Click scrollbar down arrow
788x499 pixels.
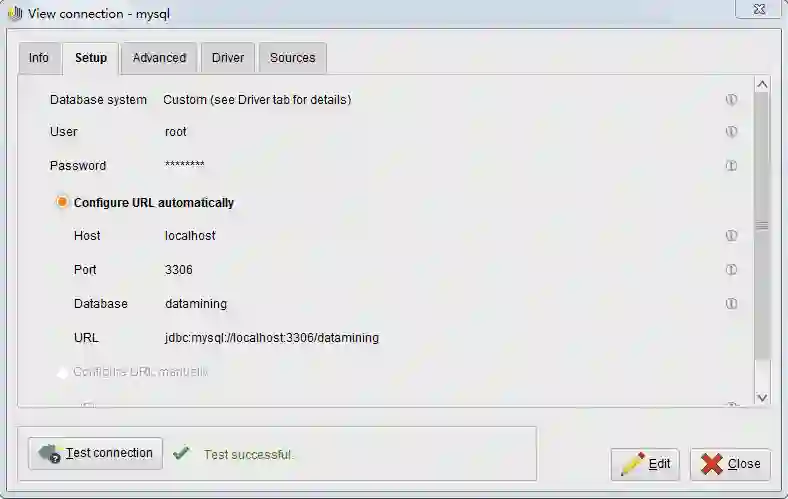(x=762, y=397)
